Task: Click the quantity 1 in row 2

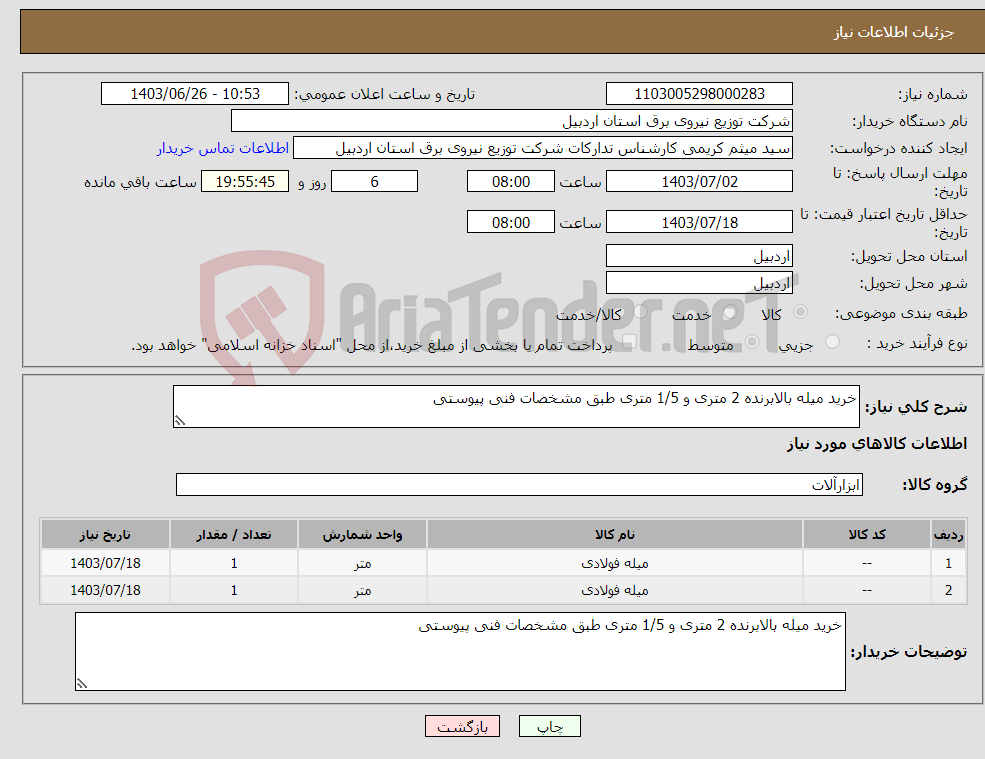Action: (234, 591)
